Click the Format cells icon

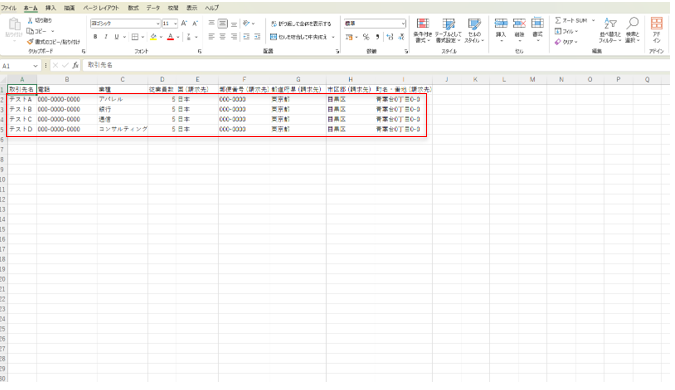tap(537, 23)
